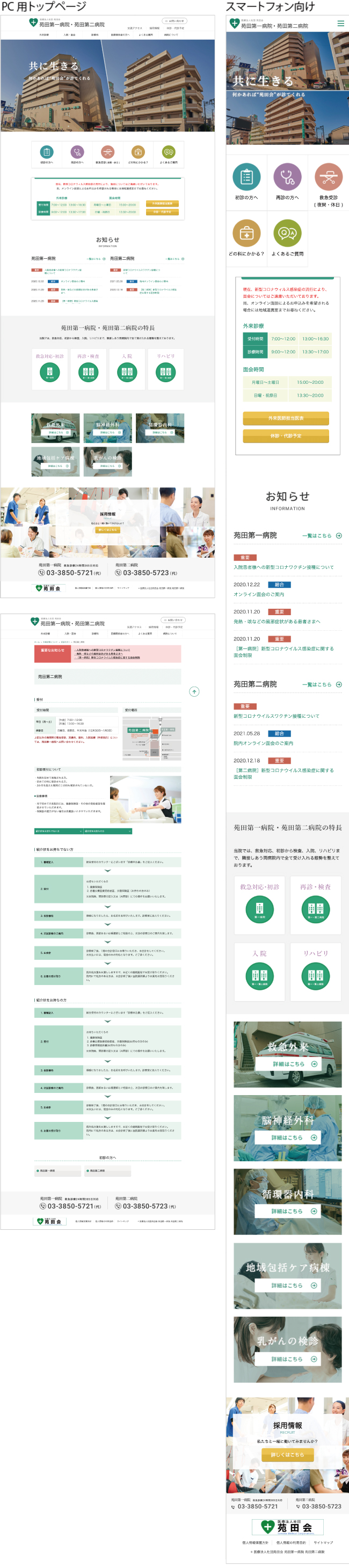This screenshot has width=349, height=1568.
Task: Click the お問い合わせ button in PC top page header
Action: (x=175, y=21)
